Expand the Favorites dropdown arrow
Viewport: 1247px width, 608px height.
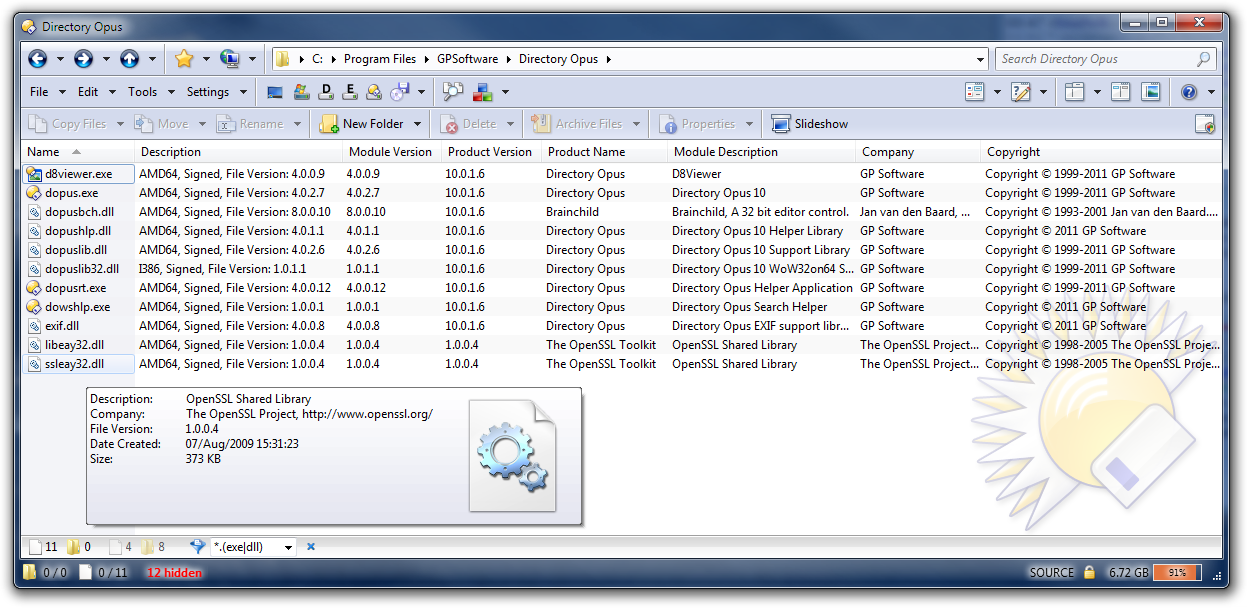(206, 59)
